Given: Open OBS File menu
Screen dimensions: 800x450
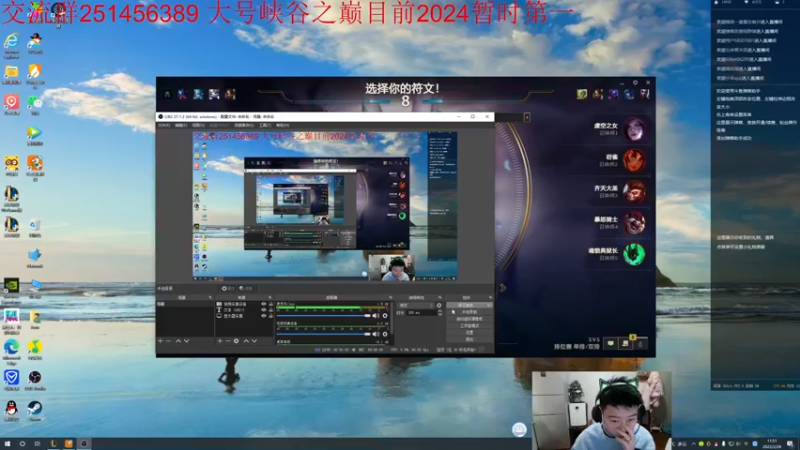Looking at the screenshot, I should click(x=164, y=126).
